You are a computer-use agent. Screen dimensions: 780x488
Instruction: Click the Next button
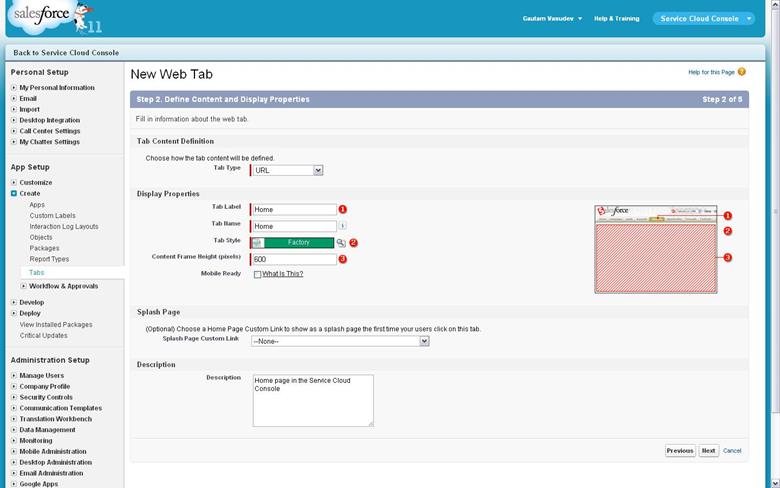708,451
